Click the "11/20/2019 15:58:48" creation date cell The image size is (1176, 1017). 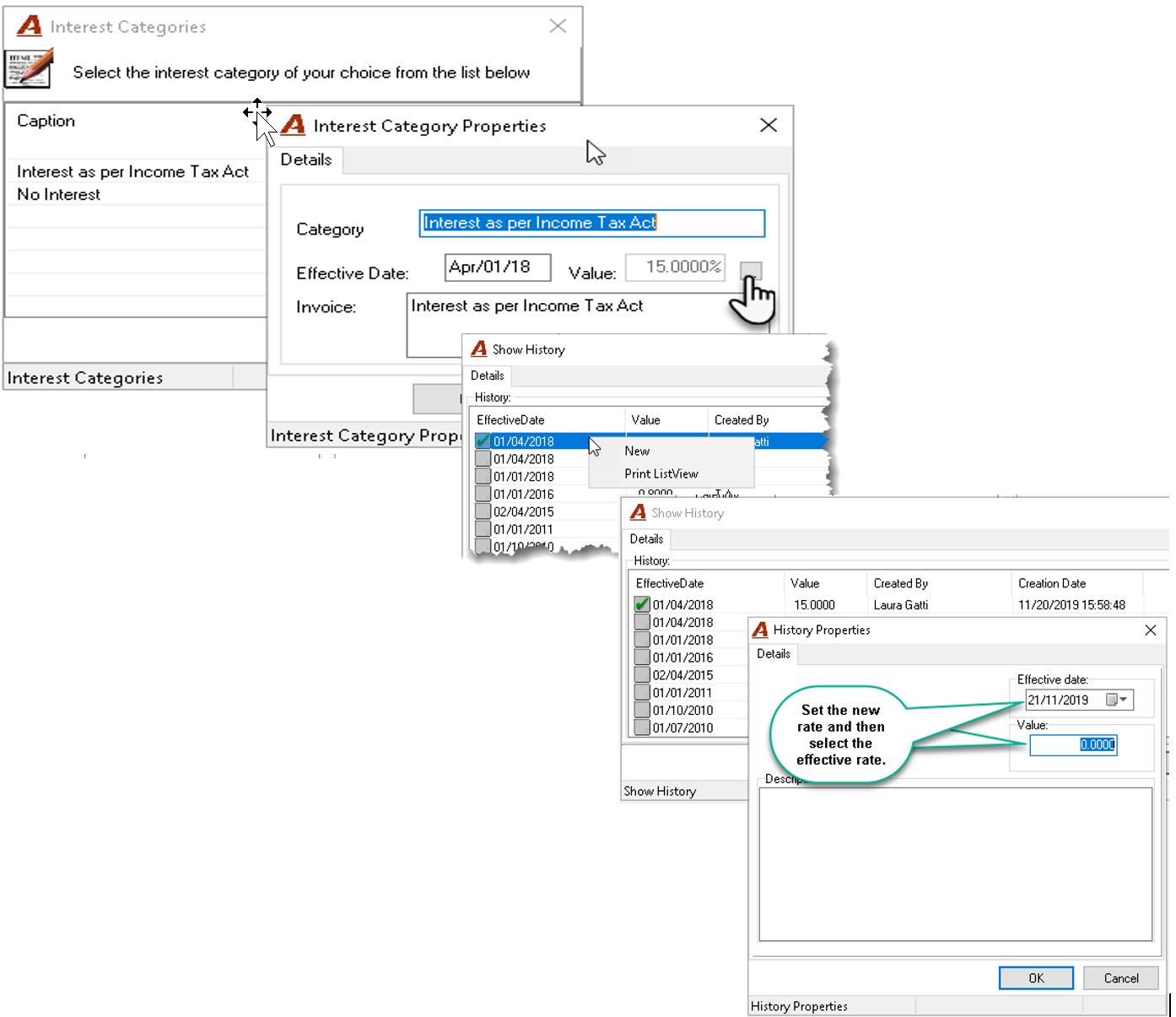click(1071, 605)
